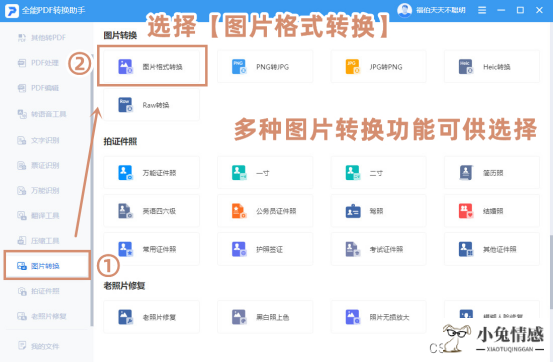
Task: Open 转语音工具 in the sidebar
Action: click(42, 114)
